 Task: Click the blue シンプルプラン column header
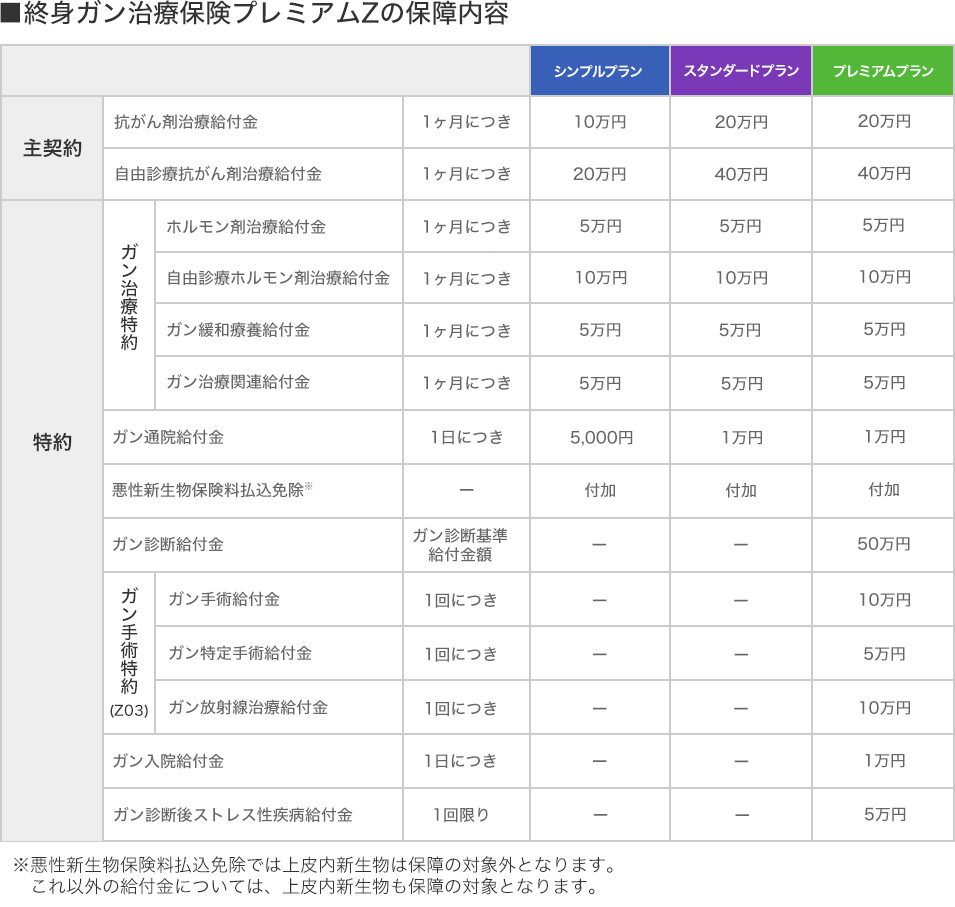pyautogui.click(x=599, y=71)
